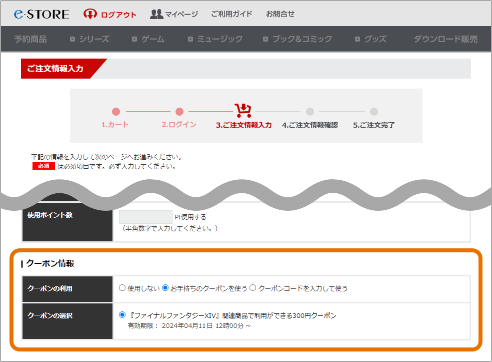Click the step 5 order complete circle
Image resolution: width=492 pixels, height=362 pixels.
[374, 112]
